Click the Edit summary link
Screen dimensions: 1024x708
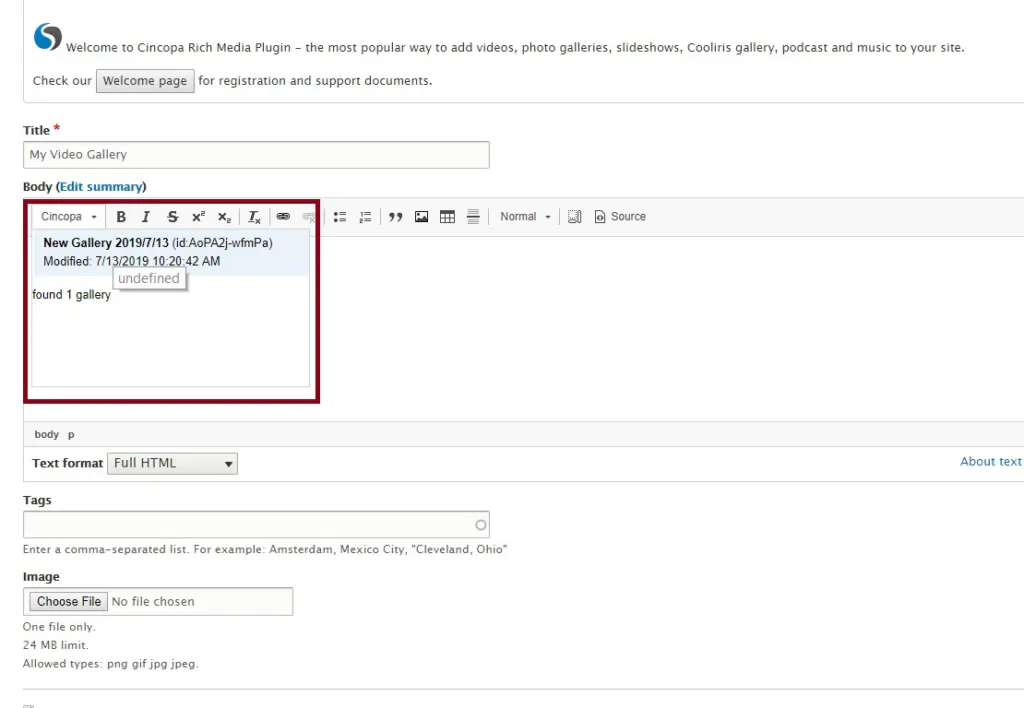[x=101, y=187]
